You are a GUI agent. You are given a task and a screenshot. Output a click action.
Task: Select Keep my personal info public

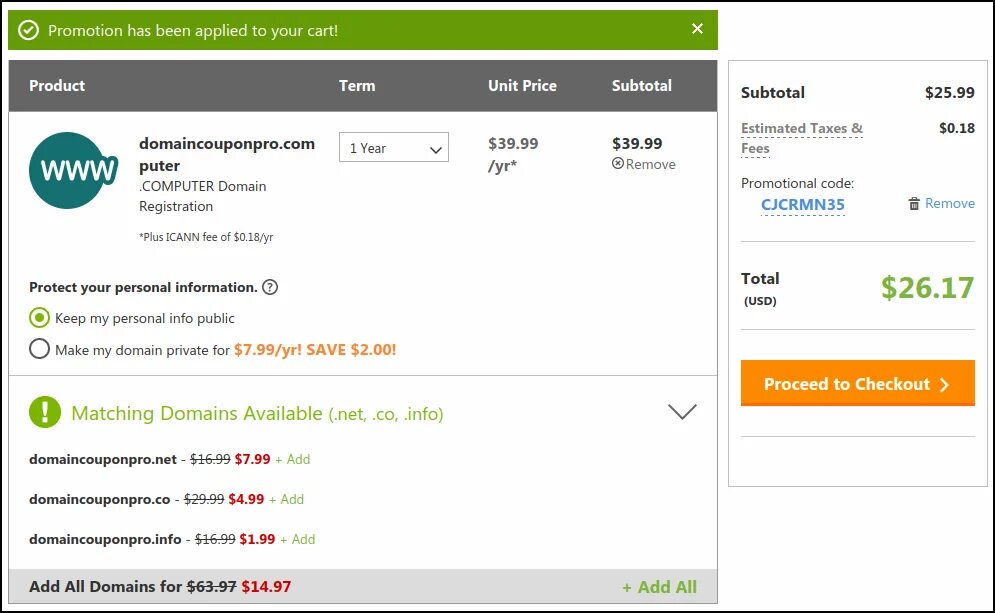40,318
